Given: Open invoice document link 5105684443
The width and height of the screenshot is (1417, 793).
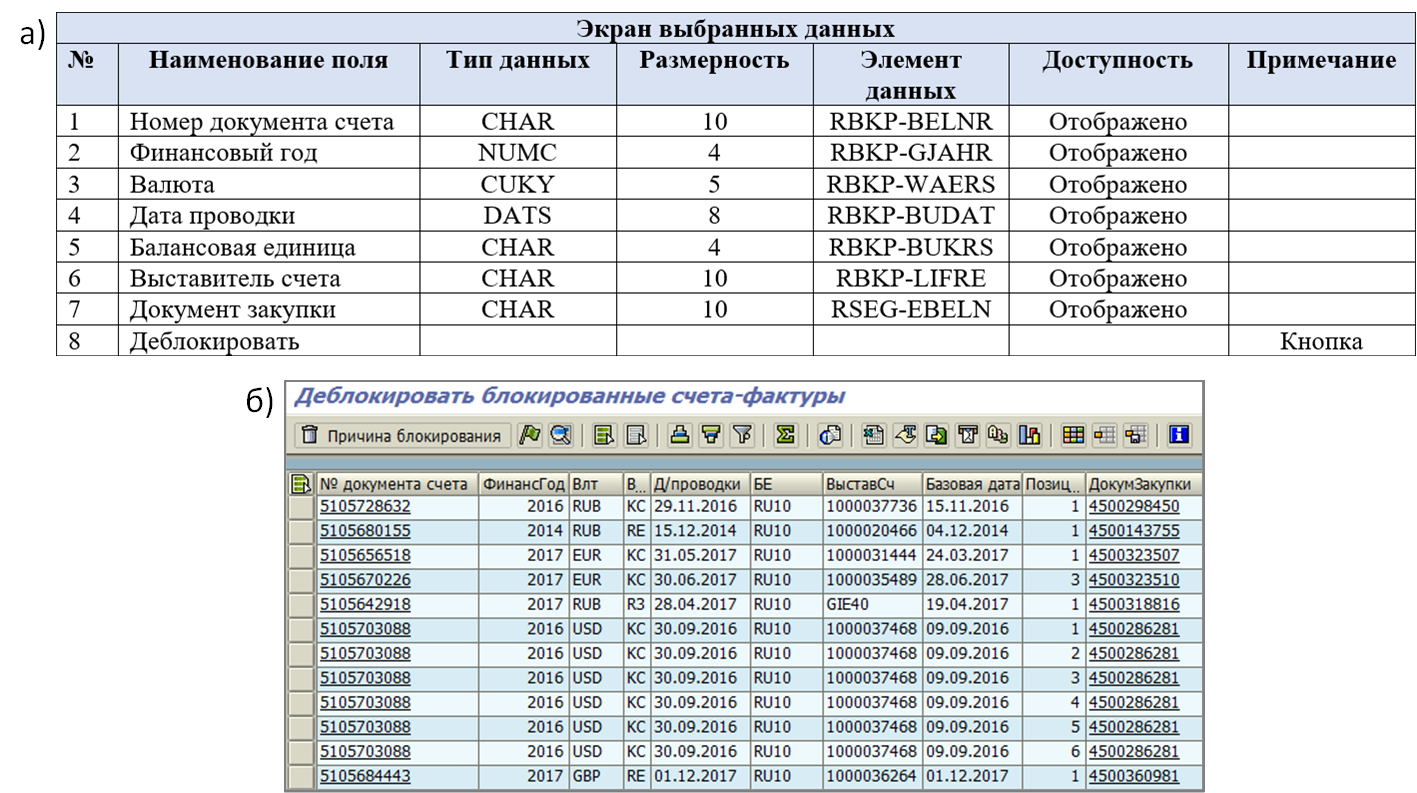Looking at the screenshot, I should click(365, 776).
